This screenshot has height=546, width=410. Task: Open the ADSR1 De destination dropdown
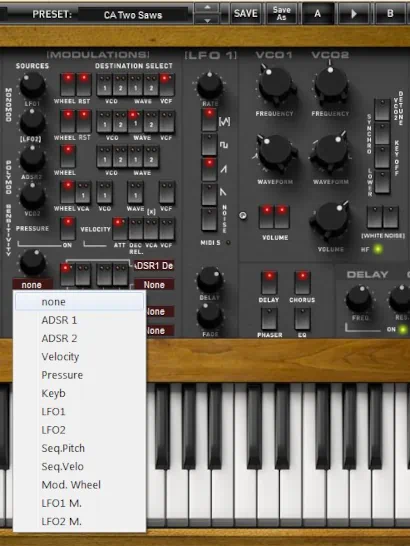(x=154, y=266)
